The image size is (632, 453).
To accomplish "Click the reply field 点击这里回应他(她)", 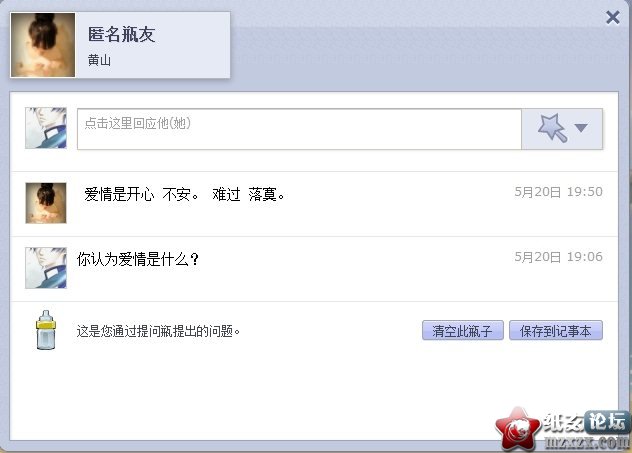I will pos(299,129).
